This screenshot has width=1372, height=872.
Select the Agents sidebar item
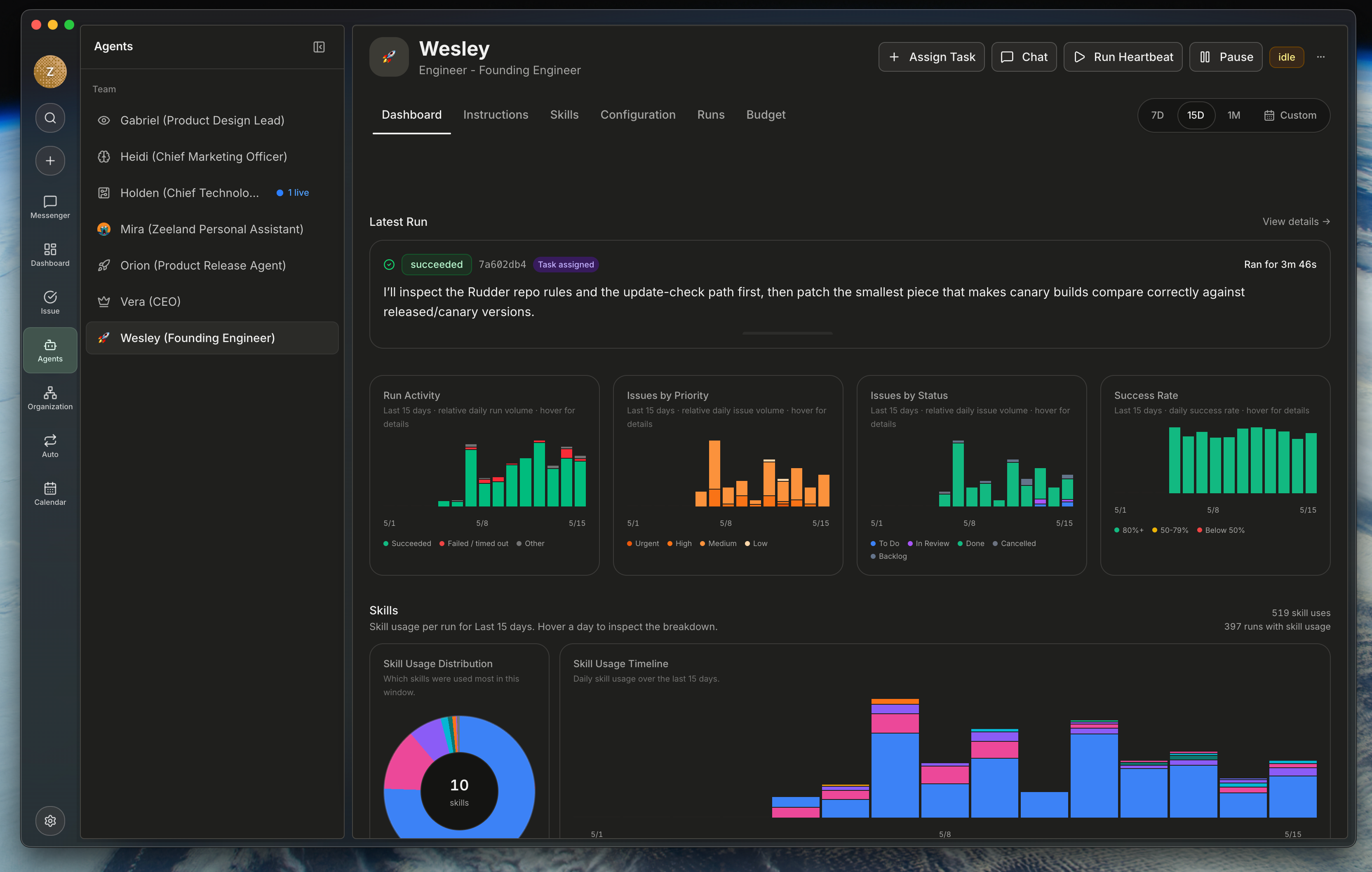coord(50,350)
